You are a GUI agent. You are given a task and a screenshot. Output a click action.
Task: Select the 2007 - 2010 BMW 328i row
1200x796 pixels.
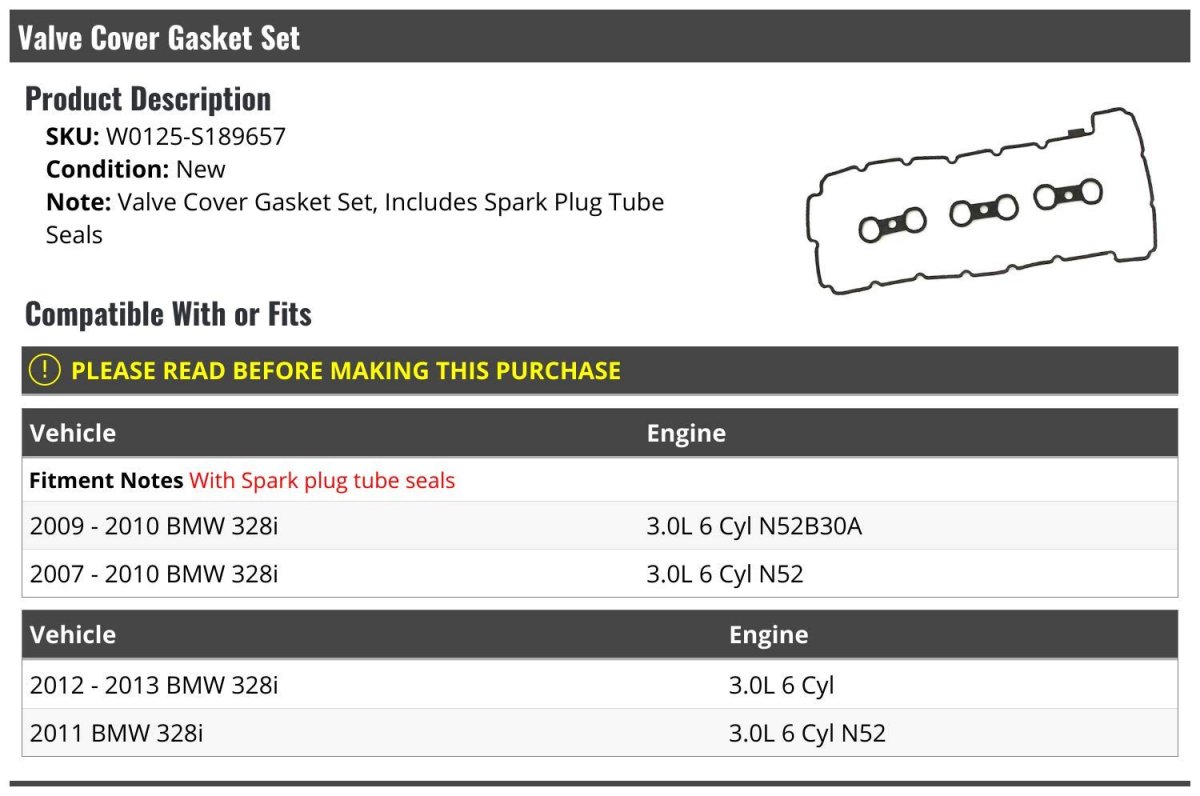point(600,574)
